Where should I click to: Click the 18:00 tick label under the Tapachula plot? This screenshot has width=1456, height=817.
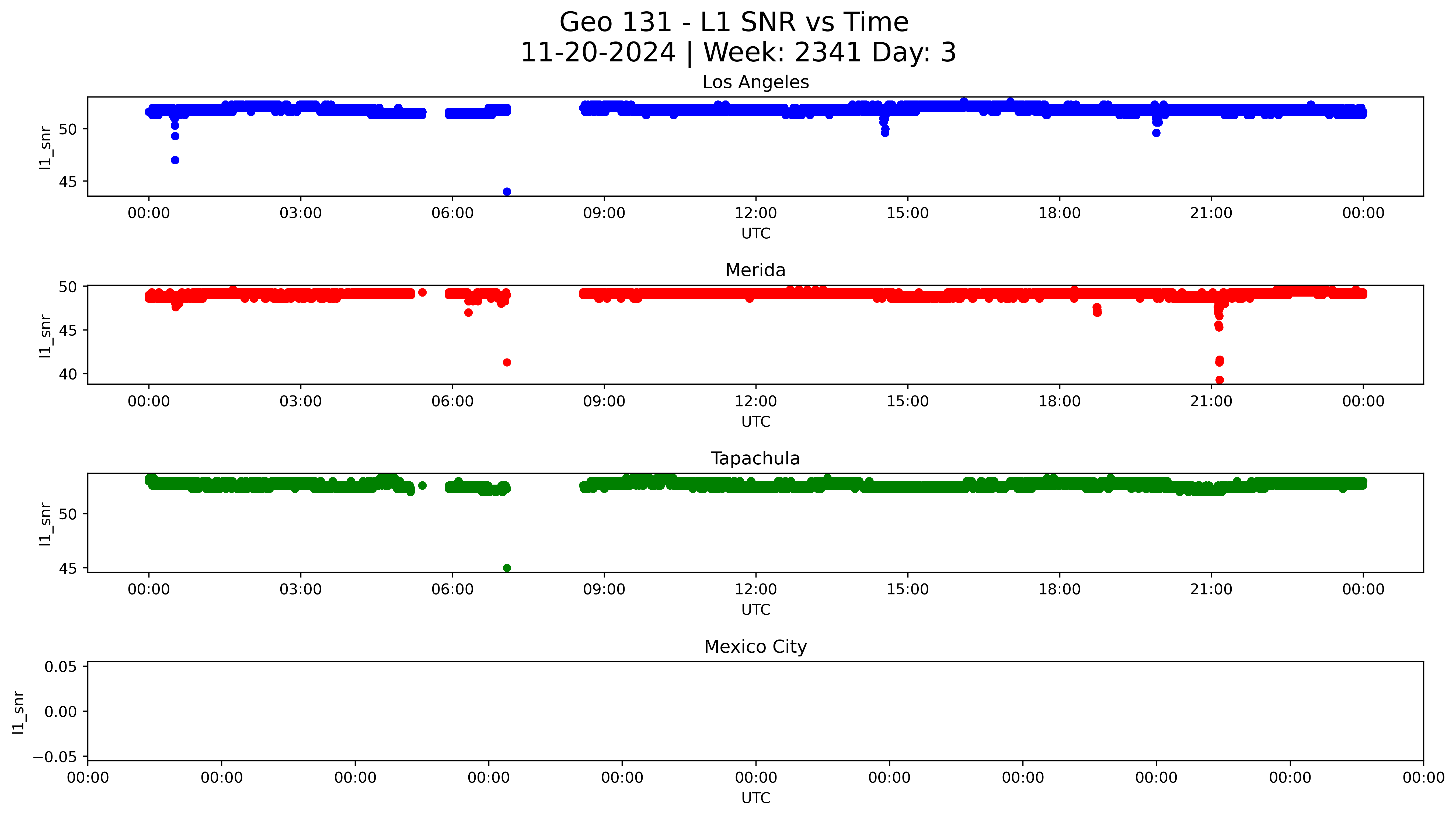1059,590
